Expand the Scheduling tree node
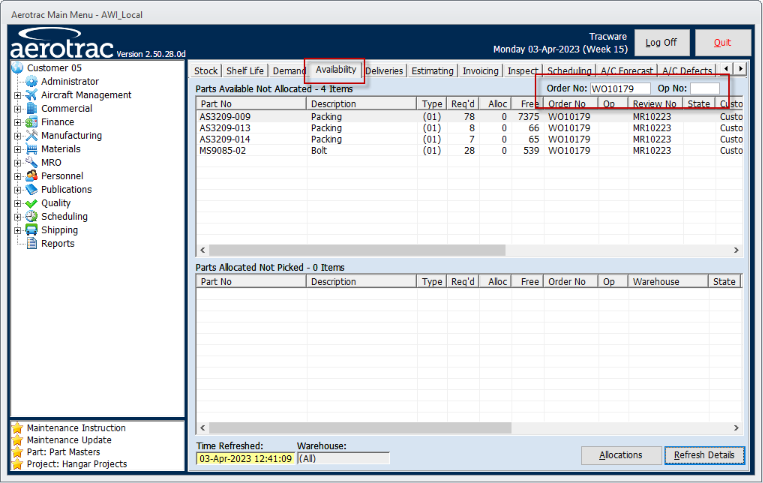This screenshot has height=483, width=763. (x=17, y=217)
